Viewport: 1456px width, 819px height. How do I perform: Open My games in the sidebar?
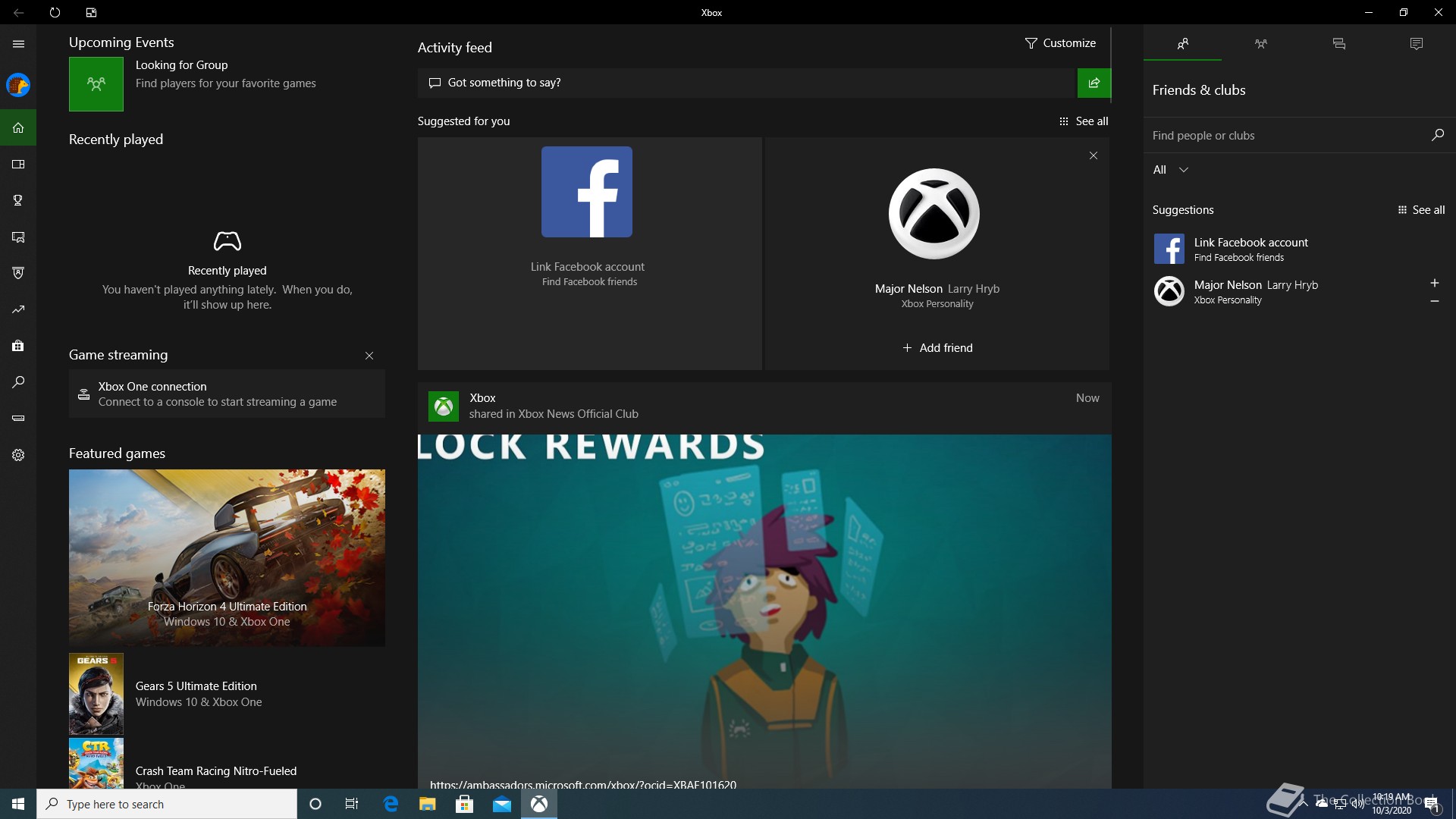click(18, 164)
